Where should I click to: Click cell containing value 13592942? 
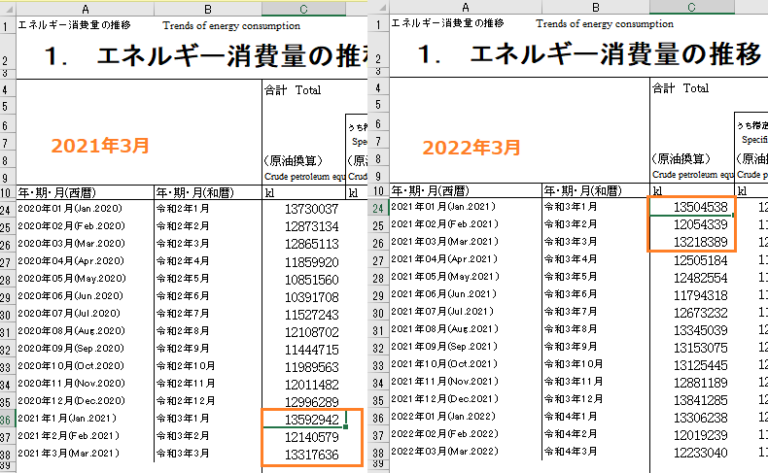[310, 419]
